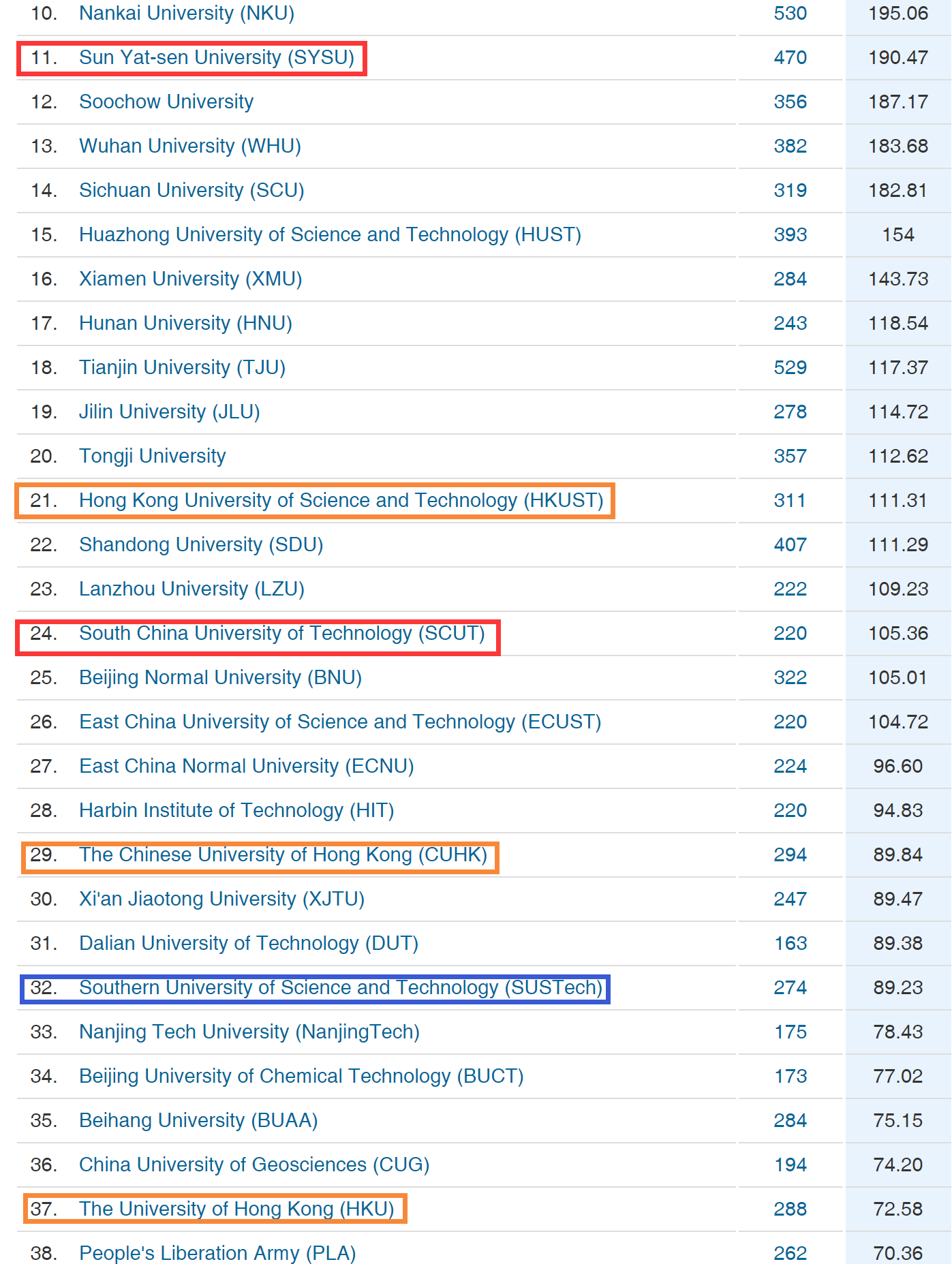Click count 294 in CUHK row
Screen dimensions: 952x1264
[x=790, y=855]
